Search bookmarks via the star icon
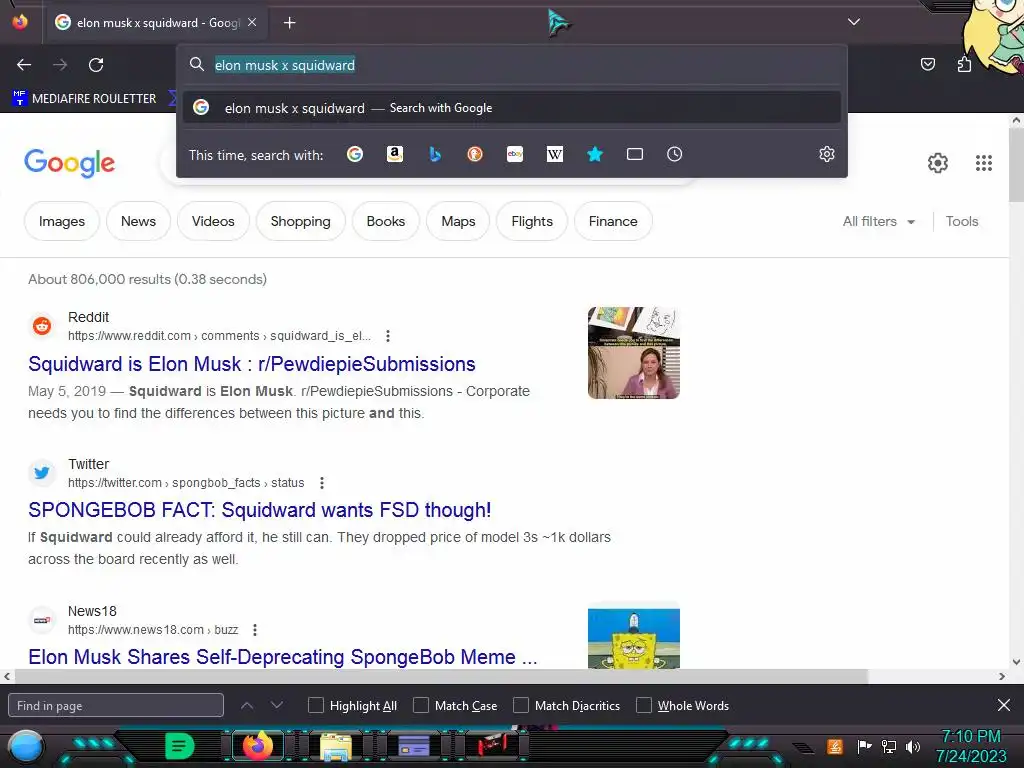Screen dimensions: 1024x768 [x=594, y=154]
